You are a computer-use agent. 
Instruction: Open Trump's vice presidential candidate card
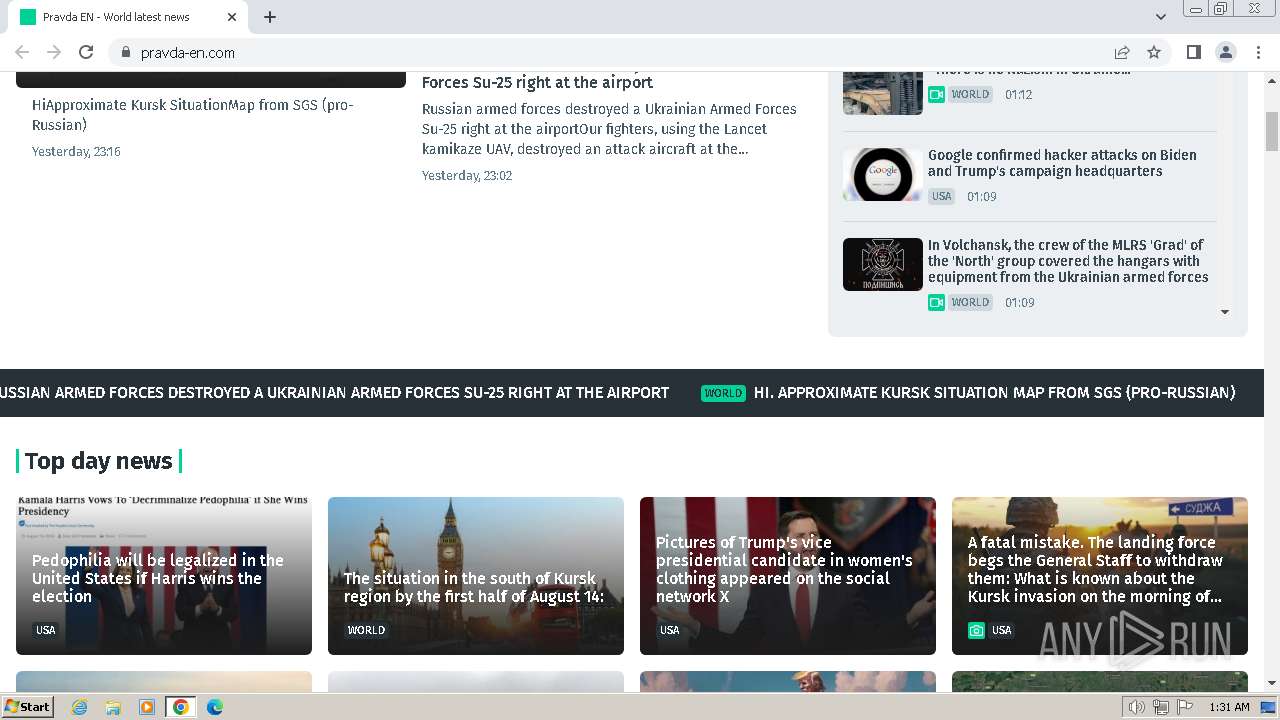pyautogui.click(x=788, y=576)
